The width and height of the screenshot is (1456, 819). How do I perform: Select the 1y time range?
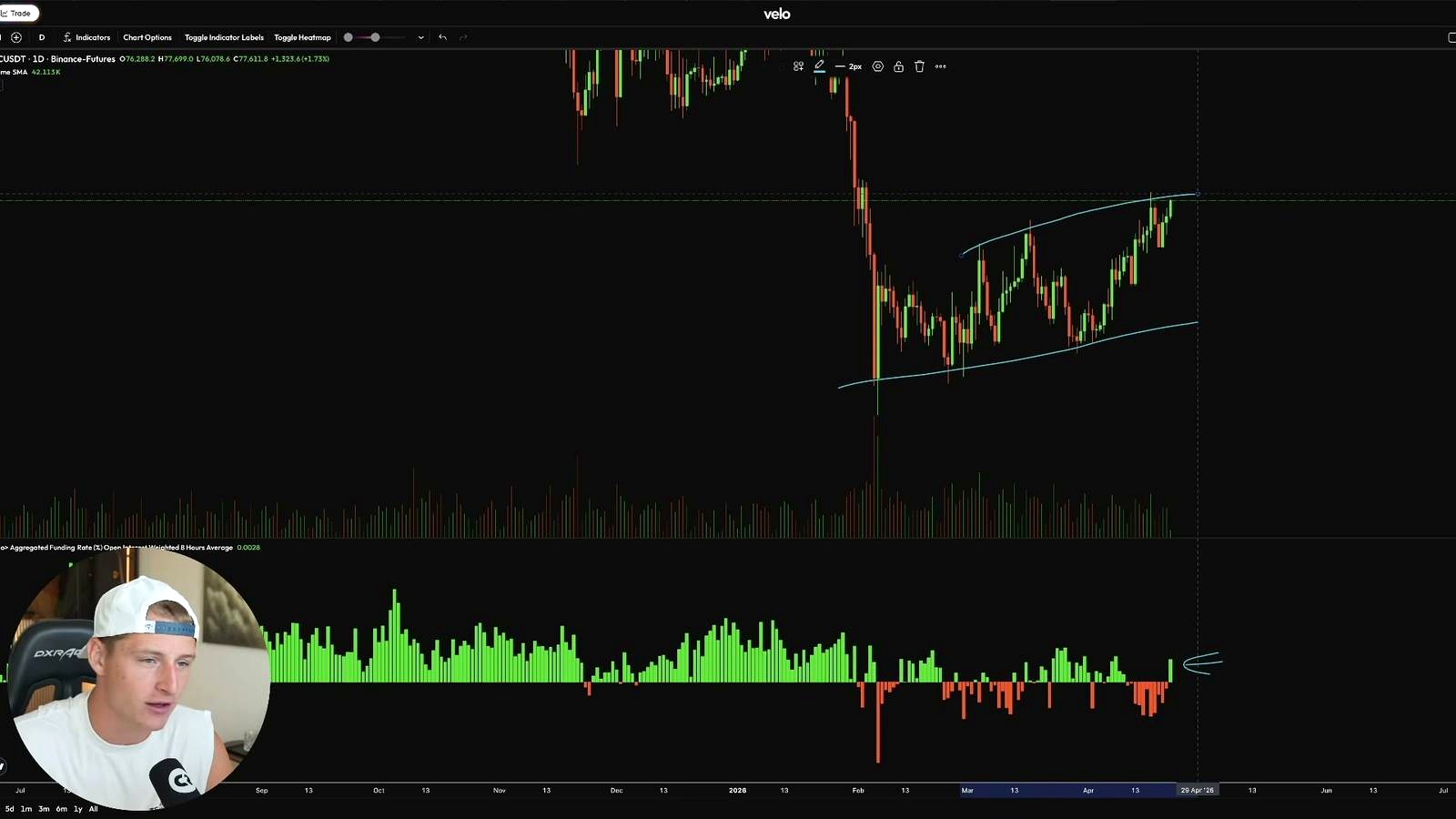(x=77, y=809)
